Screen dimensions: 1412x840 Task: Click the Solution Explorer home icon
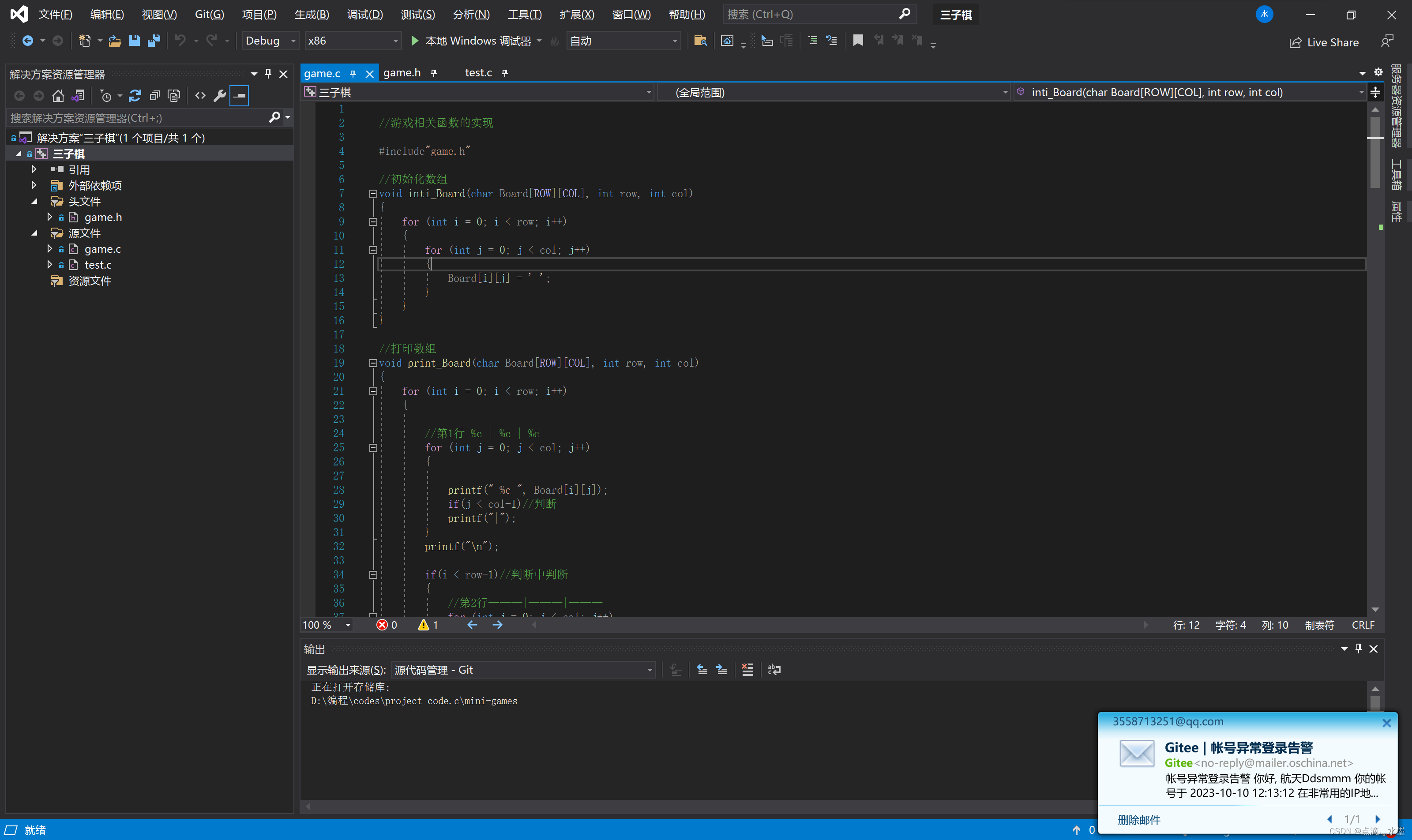coord(58,96)
